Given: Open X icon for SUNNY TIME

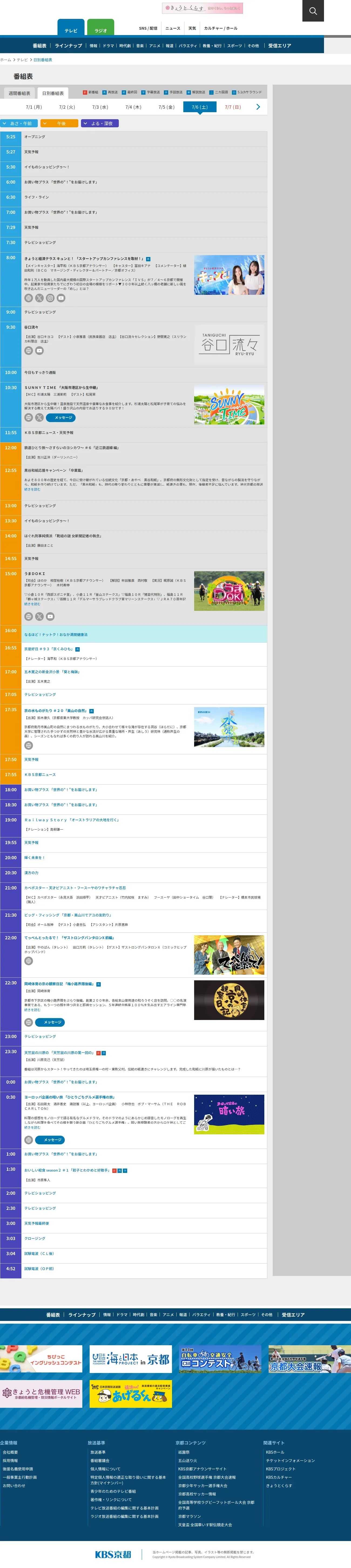Looking at the screenshot, I should 40,417.
